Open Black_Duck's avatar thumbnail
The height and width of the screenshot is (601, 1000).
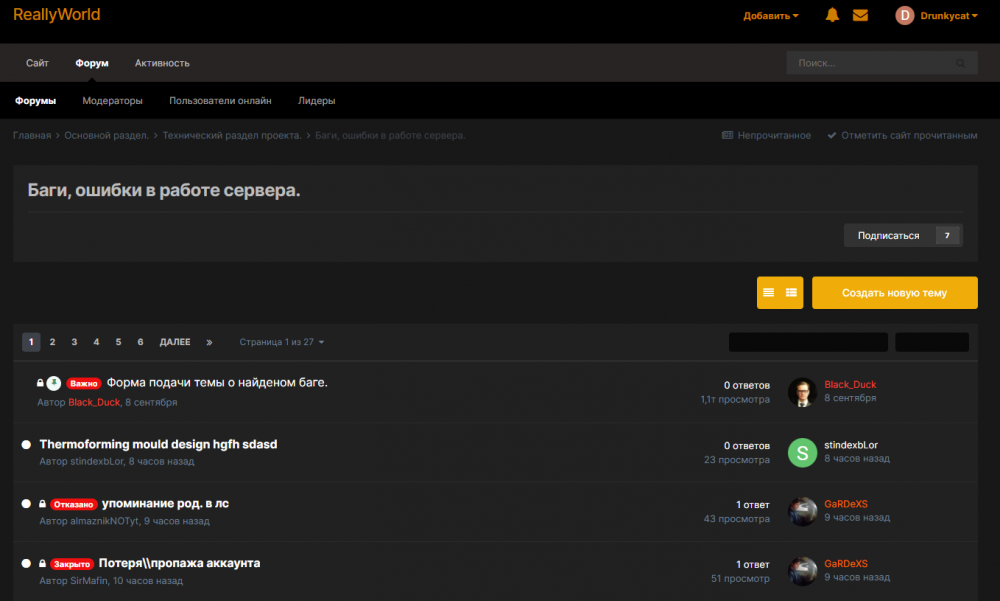(x=802, y=392)
